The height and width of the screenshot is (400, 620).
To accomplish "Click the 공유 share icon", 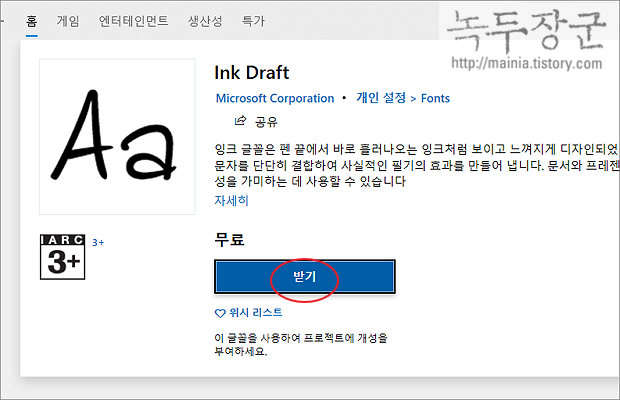I will pyautogui.click(x=240, y=121).
